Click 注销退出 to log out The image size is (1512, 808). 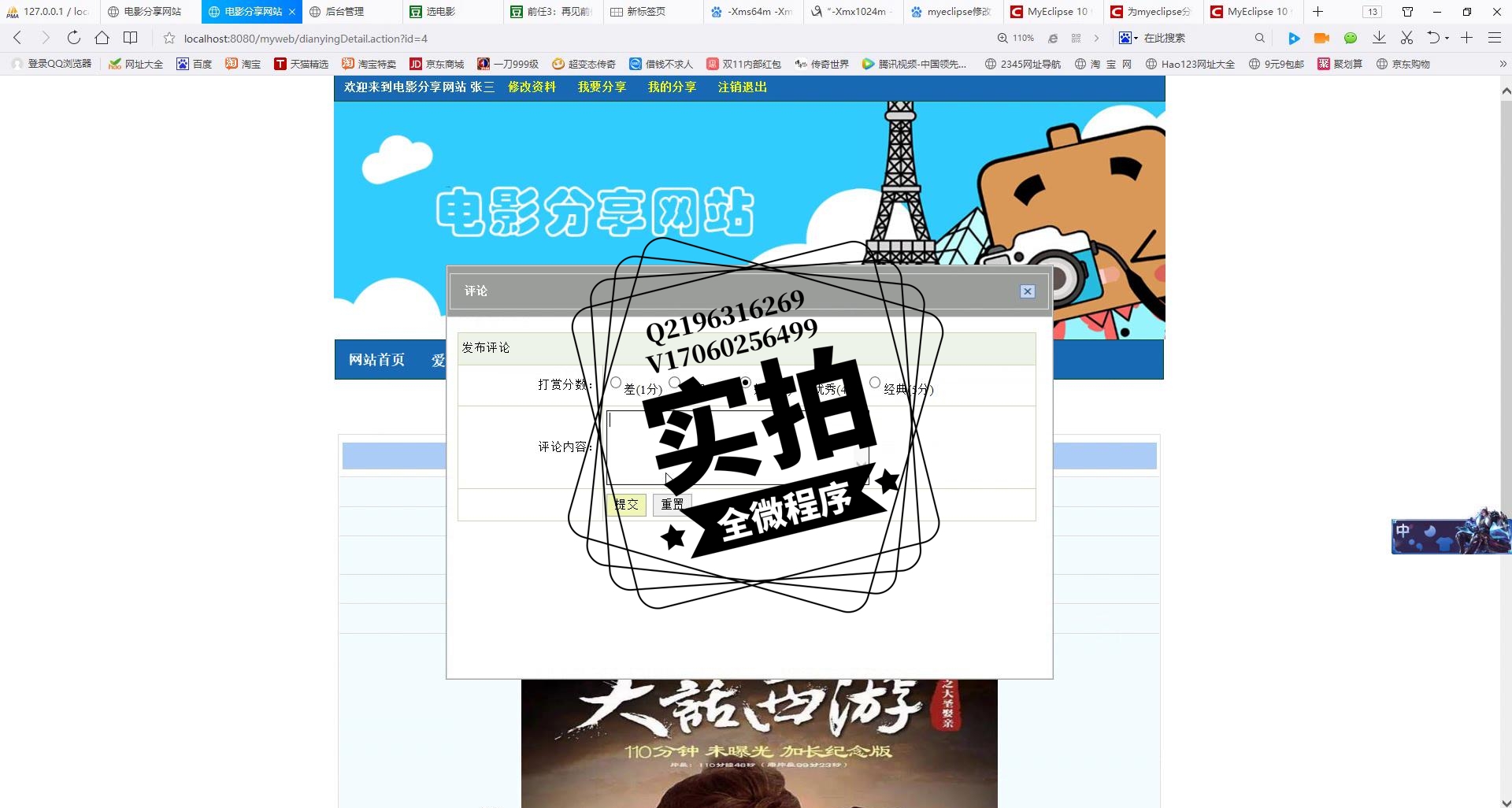[742, 87]
